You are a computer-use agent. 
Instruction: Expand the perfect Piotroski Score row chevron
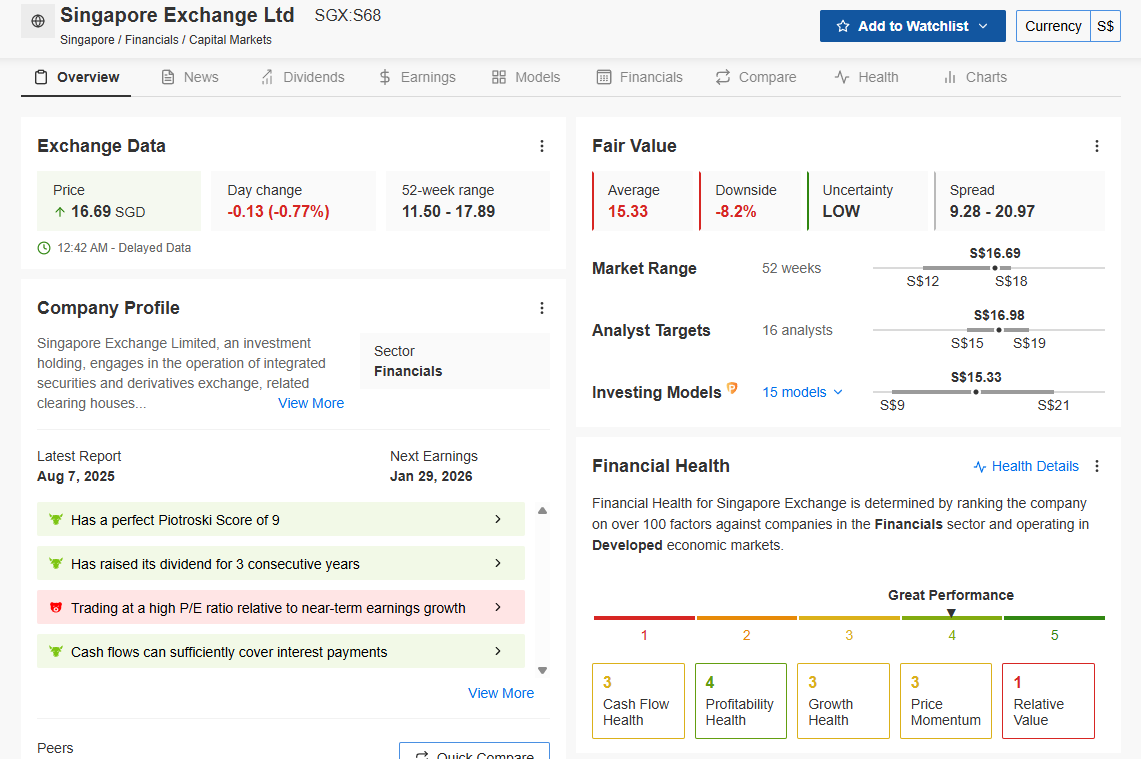[498, 519]
